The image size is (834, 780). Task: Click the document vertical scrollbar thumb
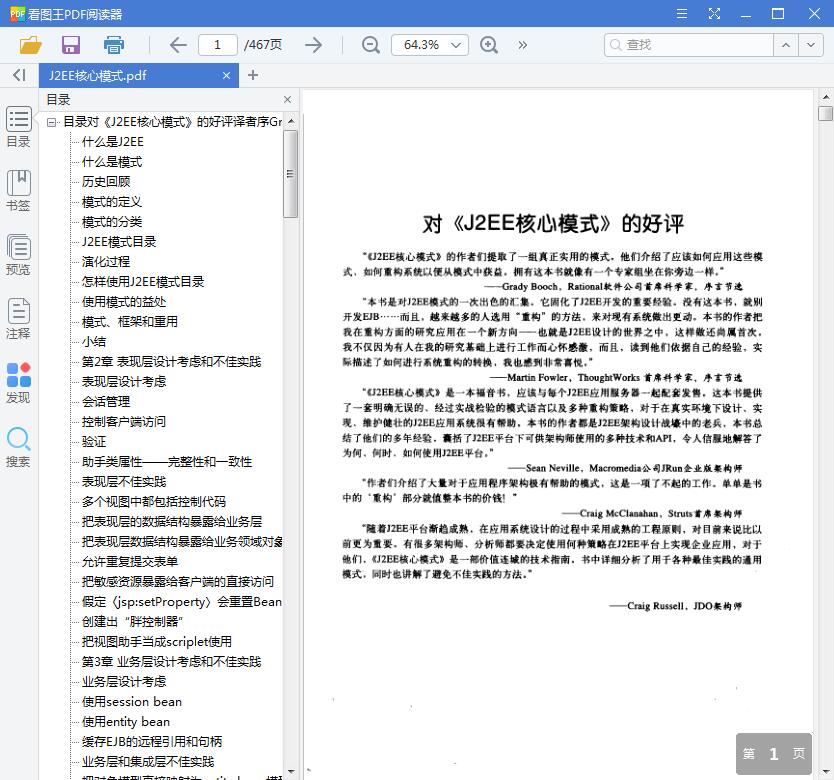coord(825,113)
